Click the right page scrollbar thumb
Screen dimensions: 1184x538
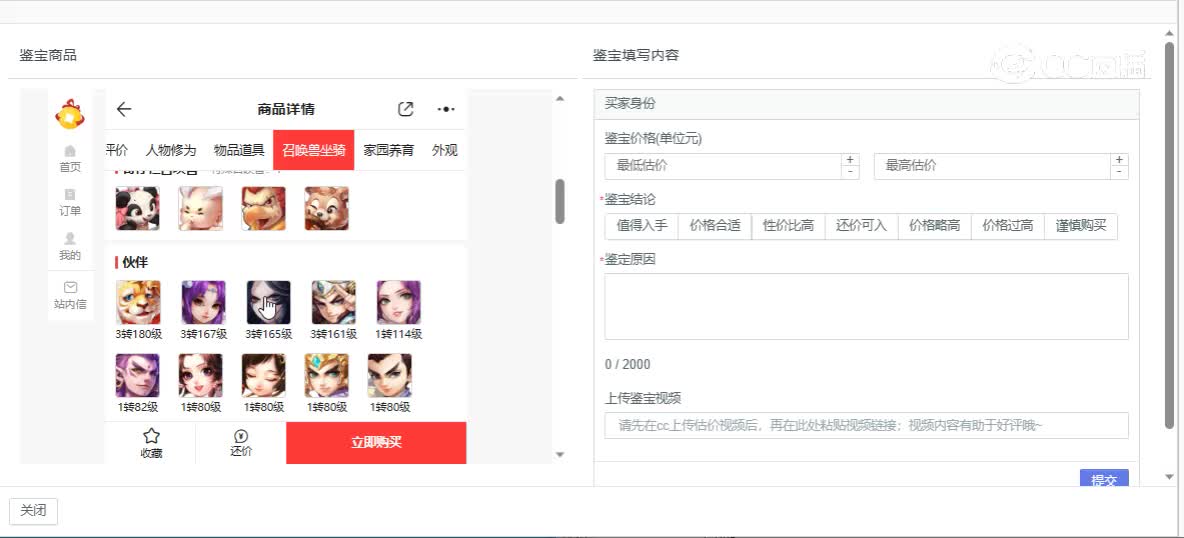1170,234
